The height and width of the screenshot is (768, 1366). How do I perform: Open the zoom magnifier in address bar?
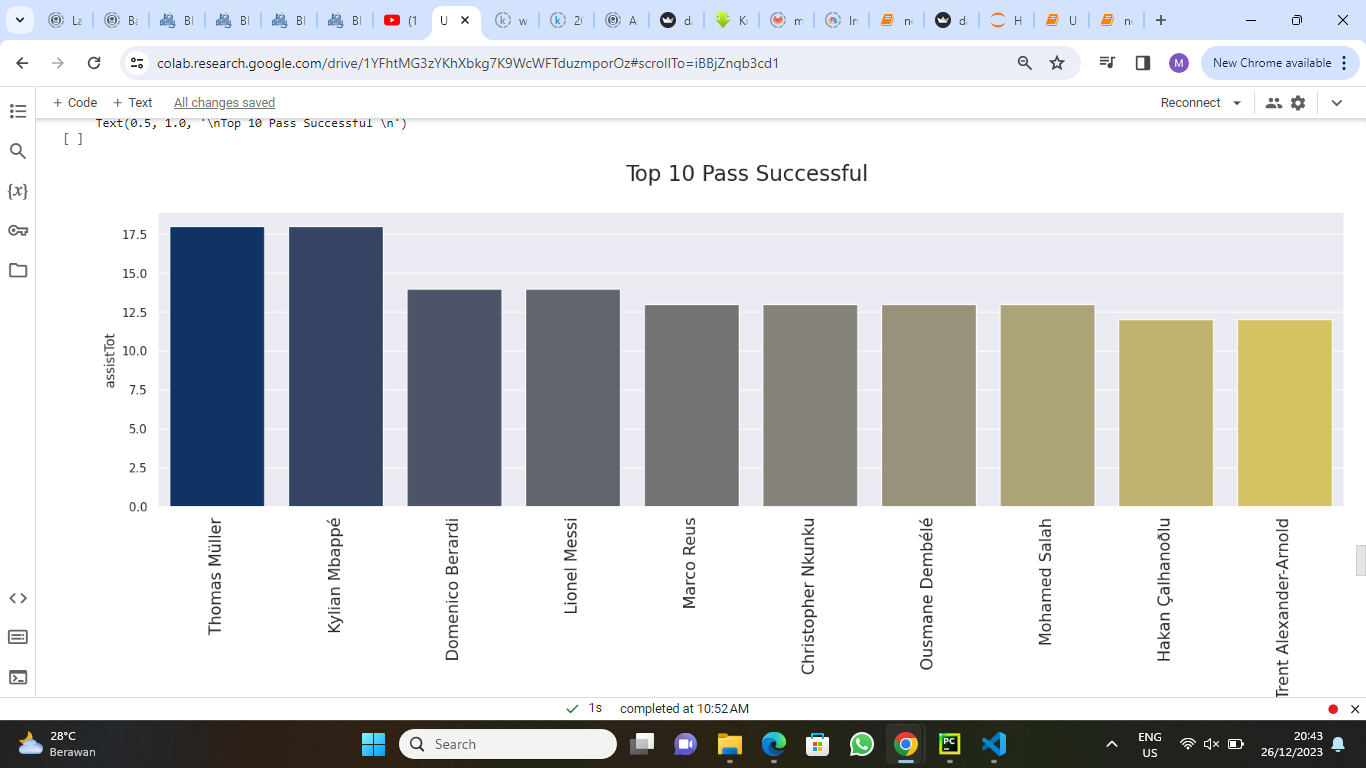pyautogui.click(x=1024, y=63)
